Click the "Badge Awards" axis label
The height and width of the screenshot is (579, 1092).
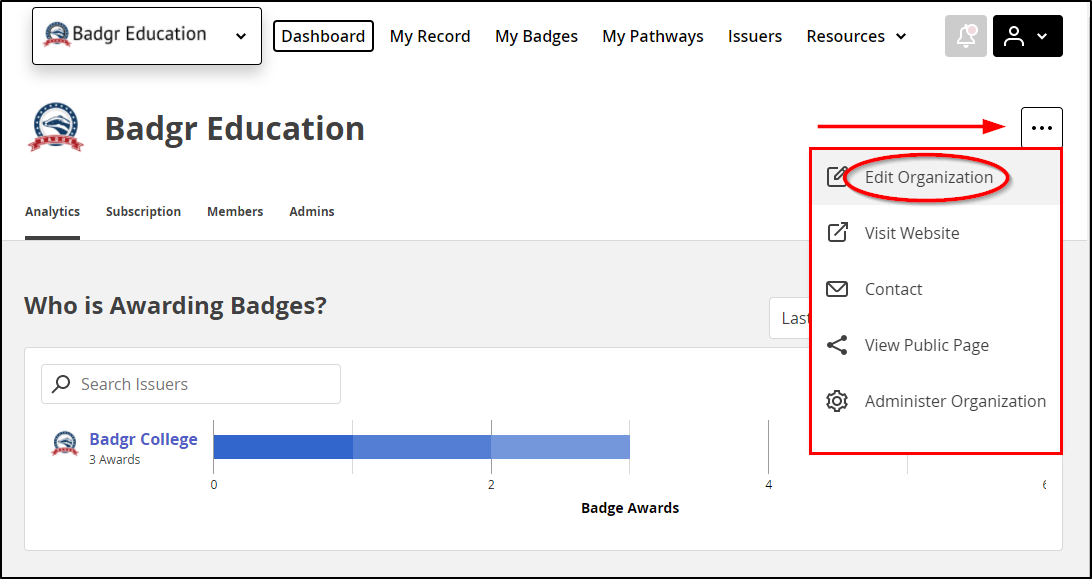630,508
